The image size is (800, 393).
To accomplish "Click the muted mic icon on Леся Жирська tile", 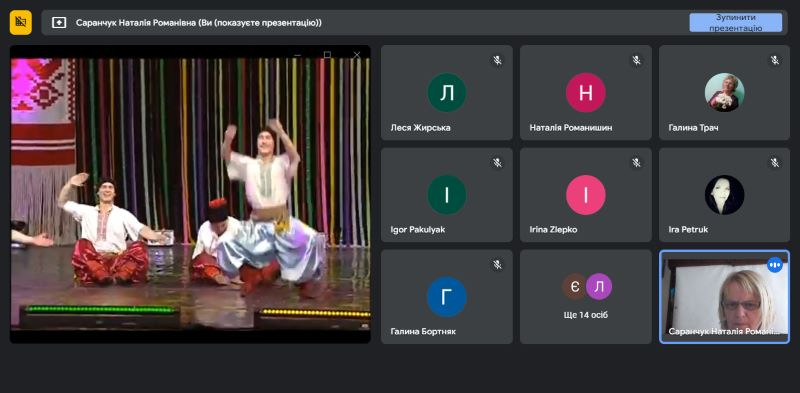I will (x=497, y=60).
